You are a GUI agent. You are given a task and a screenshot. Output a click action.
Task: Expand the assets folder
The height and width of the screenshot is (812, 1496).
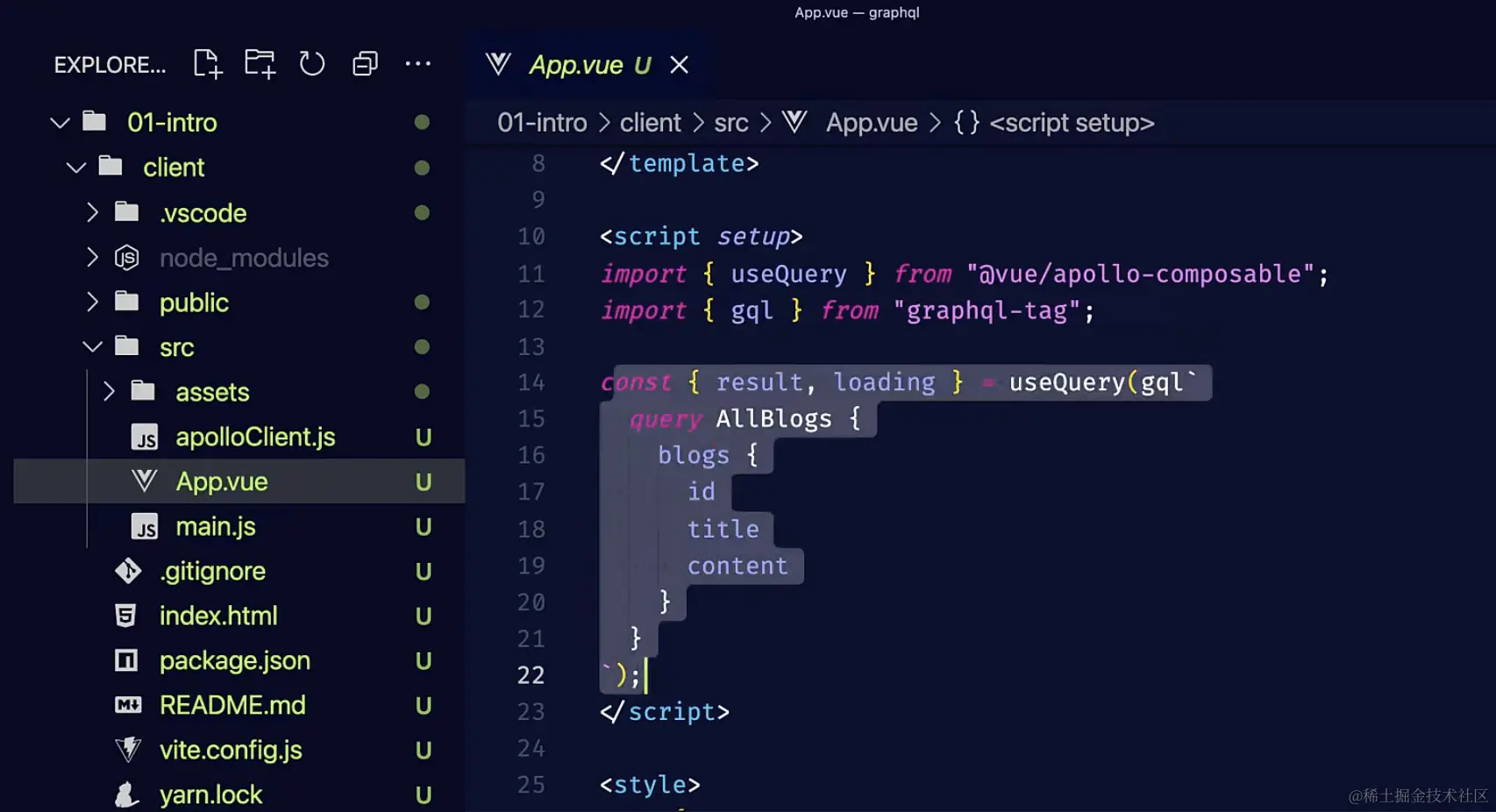click(x=109, y=391)
